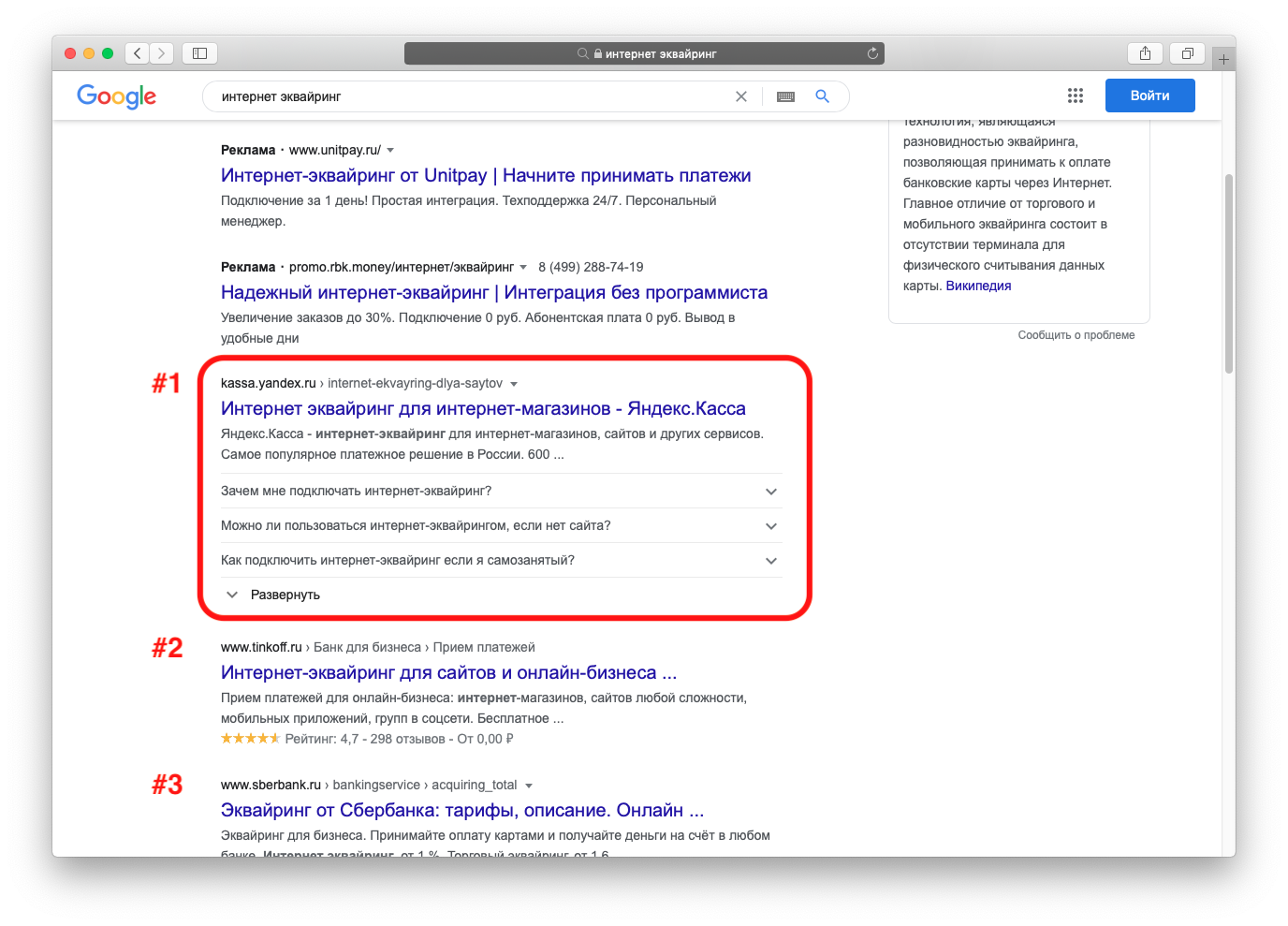Viewport: 1288px width, 926px height.
Task: Open 'Надежный интернет-эквайринг' RBK ad link
Action: pyautogui.click(x=494, y=292)
